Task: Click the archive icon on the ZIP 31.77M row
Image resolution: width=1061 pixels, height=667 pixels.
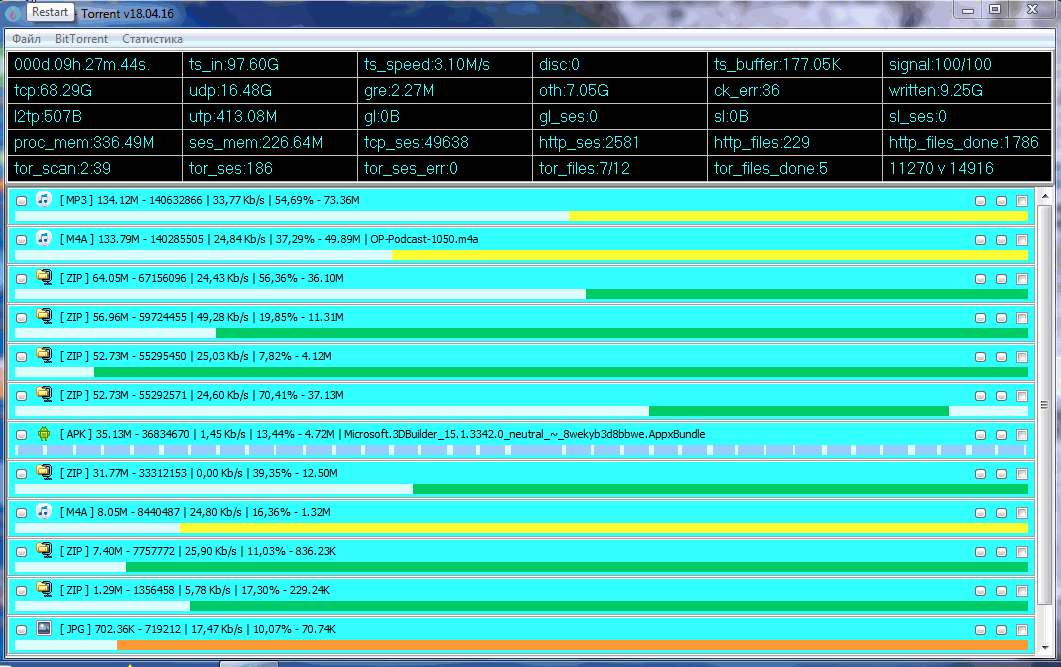Action: coord(43,473)
